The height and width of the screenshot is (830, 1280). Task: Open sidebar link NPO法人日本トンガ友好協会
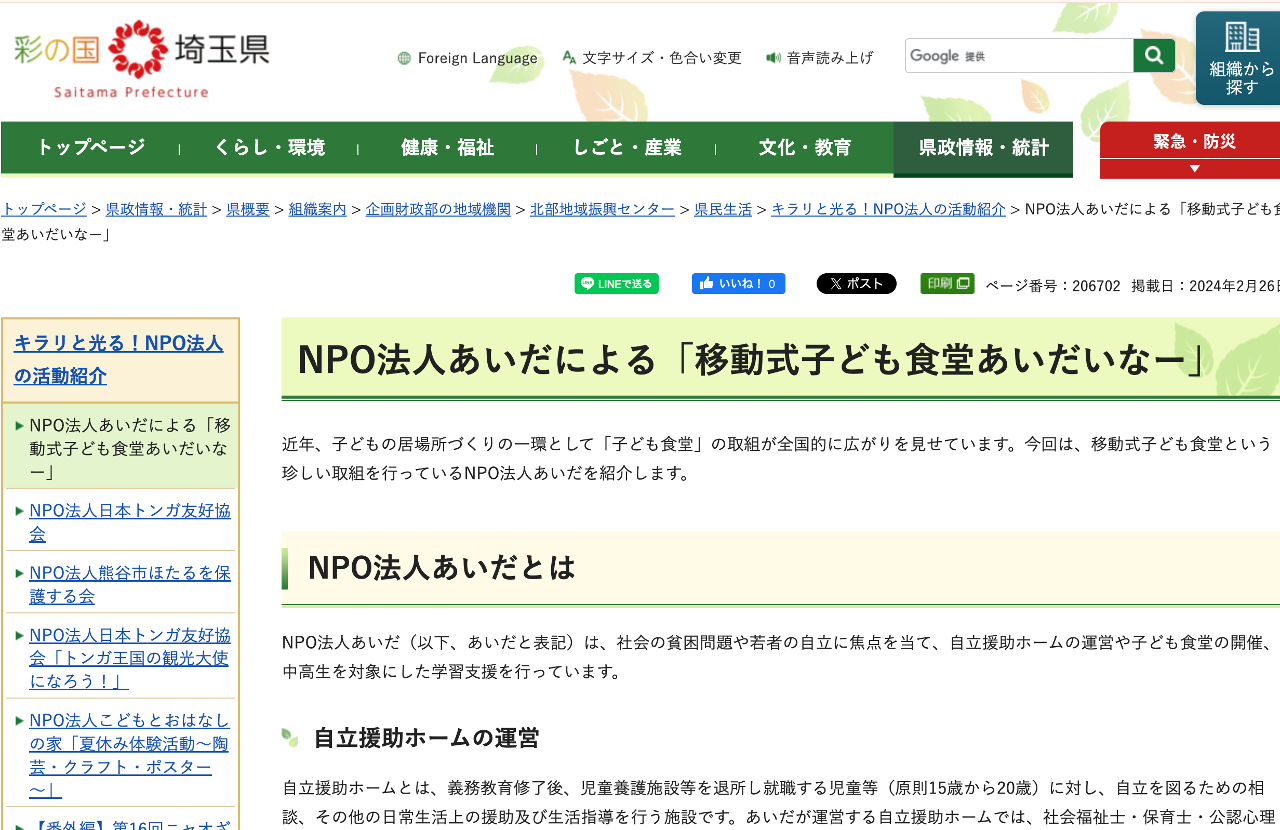pyautogui.click(x=130, y=522)
